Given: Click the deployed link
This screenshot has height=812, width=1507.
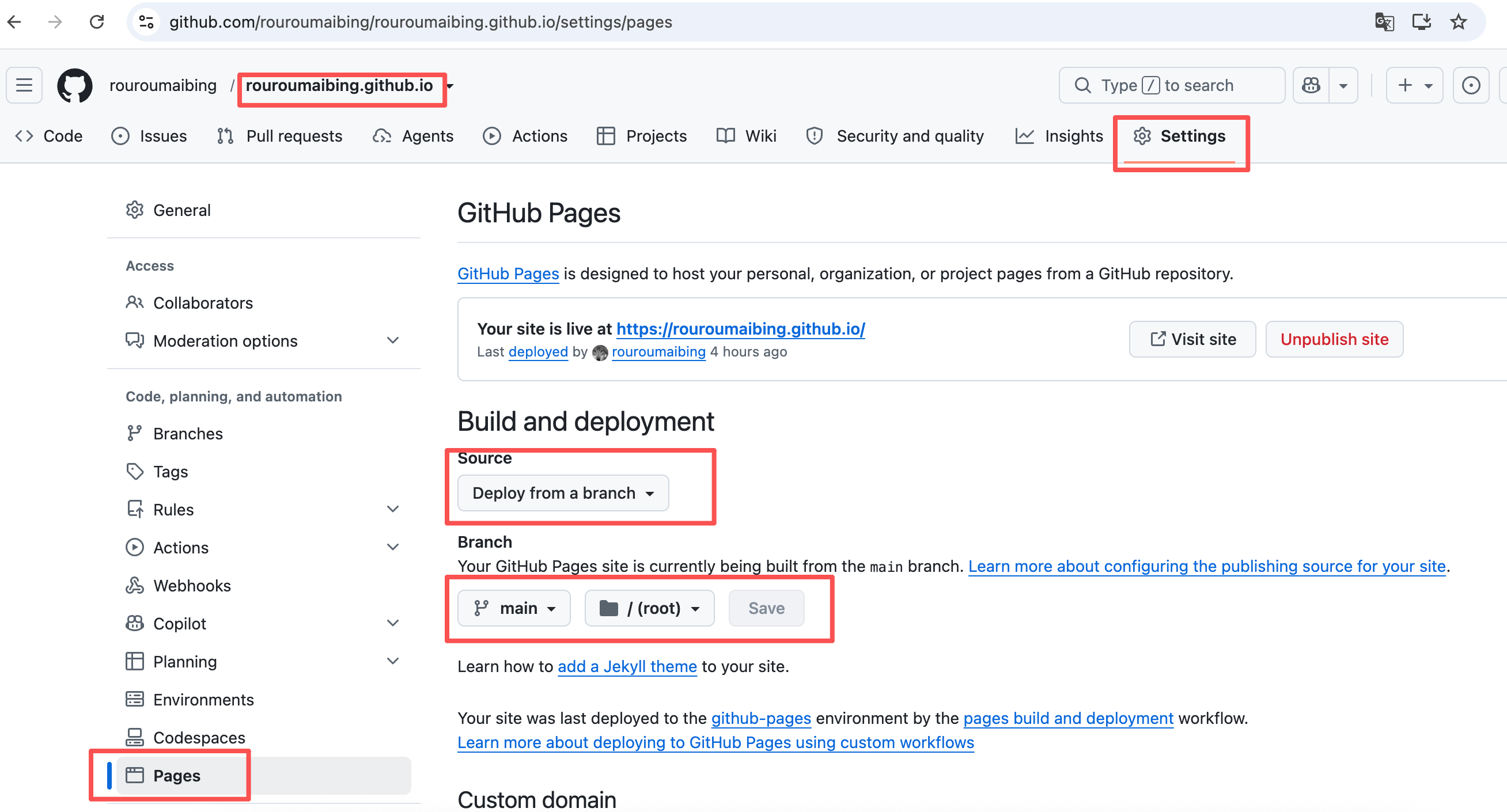Looking at the screenshot, I should coord(538,352).
